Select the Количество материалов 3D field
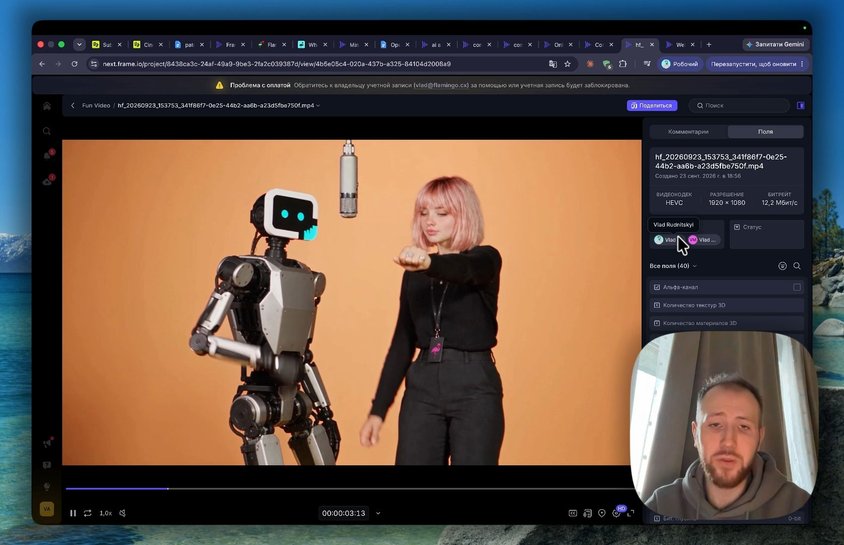844x545 pixels. point(727,323)
